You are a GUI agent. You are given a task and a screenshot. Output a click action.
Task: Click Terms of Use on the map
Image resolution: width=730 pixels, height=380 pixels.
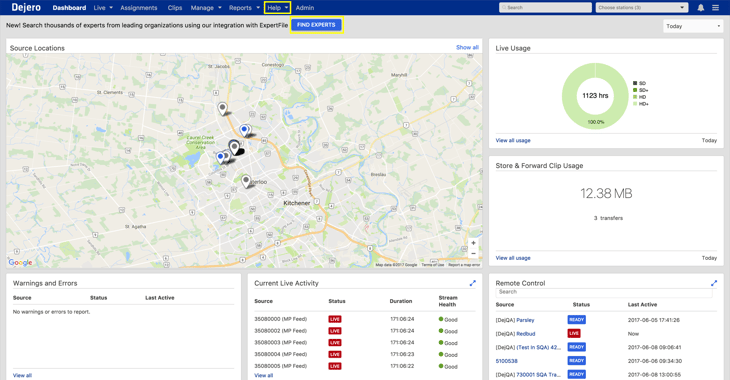click(x=433, y=265)
